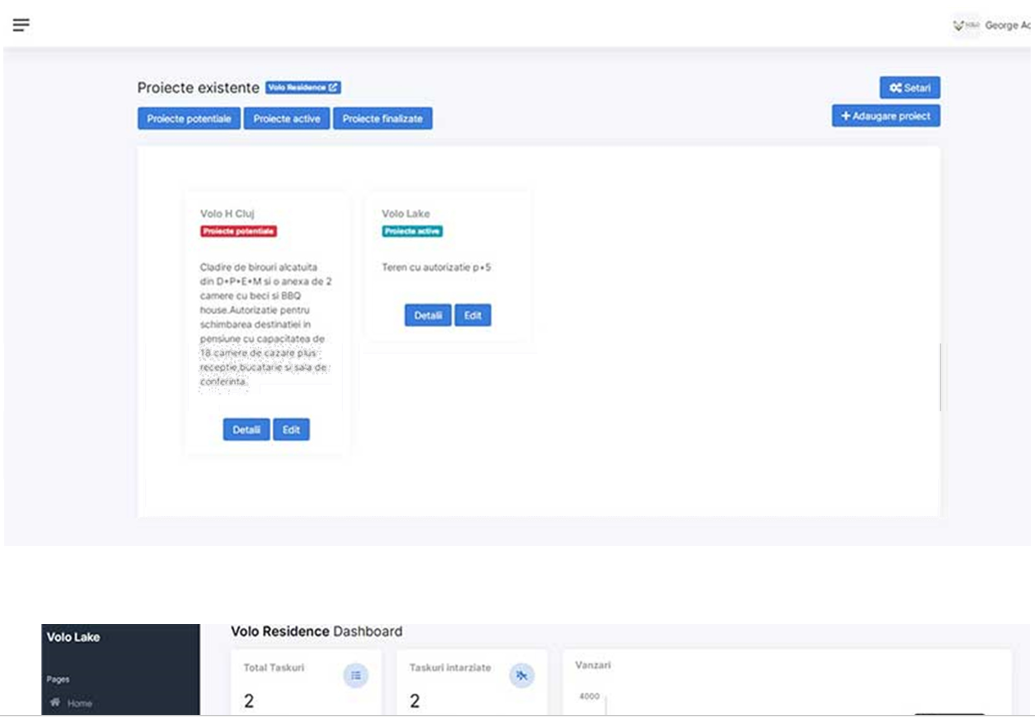Switch to Proiecte potentiale filter
This screenshot has height=717, width=1035.
tap(189, 118)
